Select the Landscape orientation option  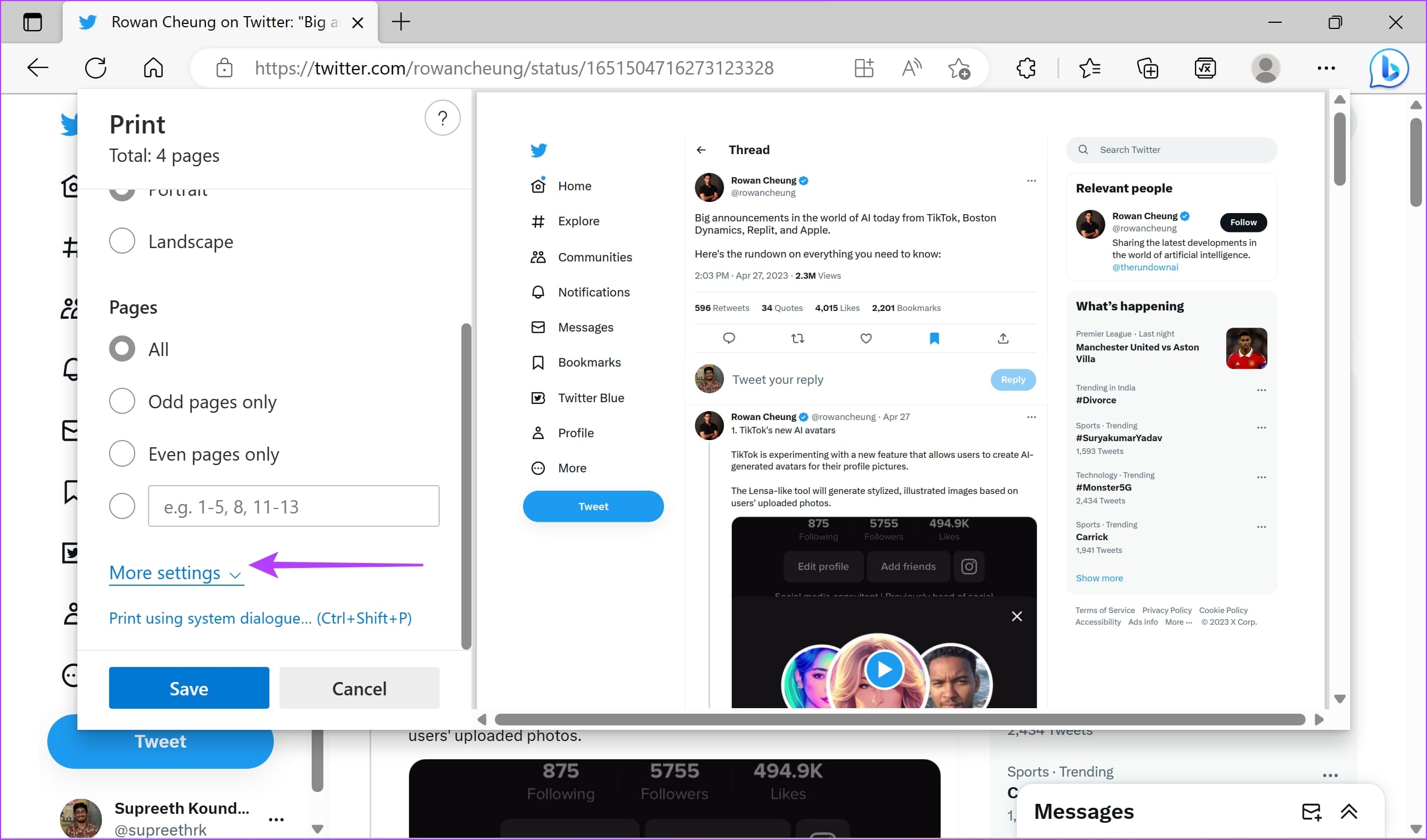[171, 241]
